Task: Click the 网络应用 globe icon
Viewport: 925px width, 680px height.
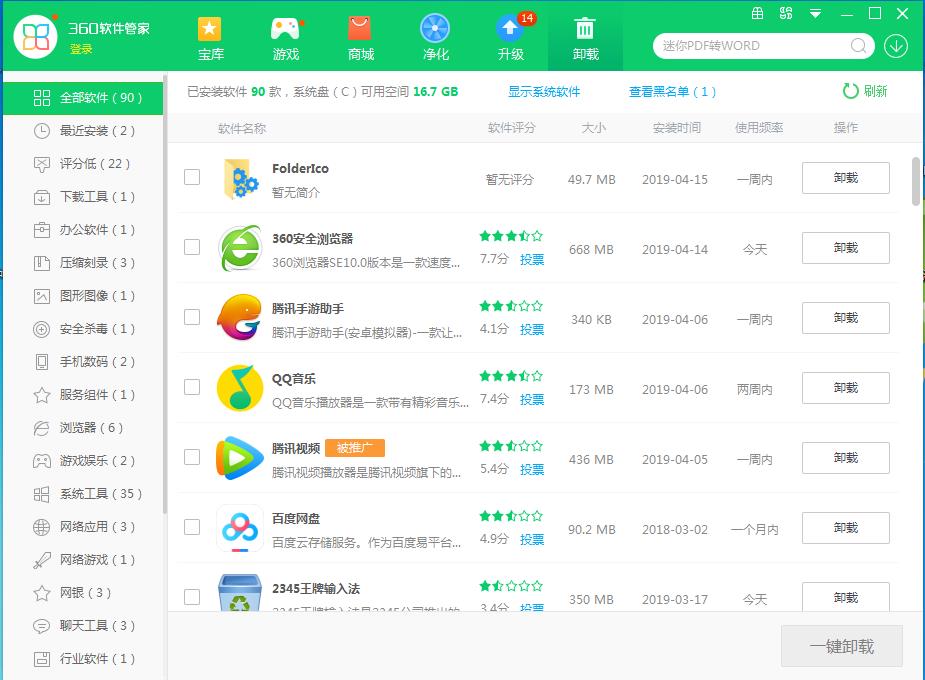Action: click(41, 527)
